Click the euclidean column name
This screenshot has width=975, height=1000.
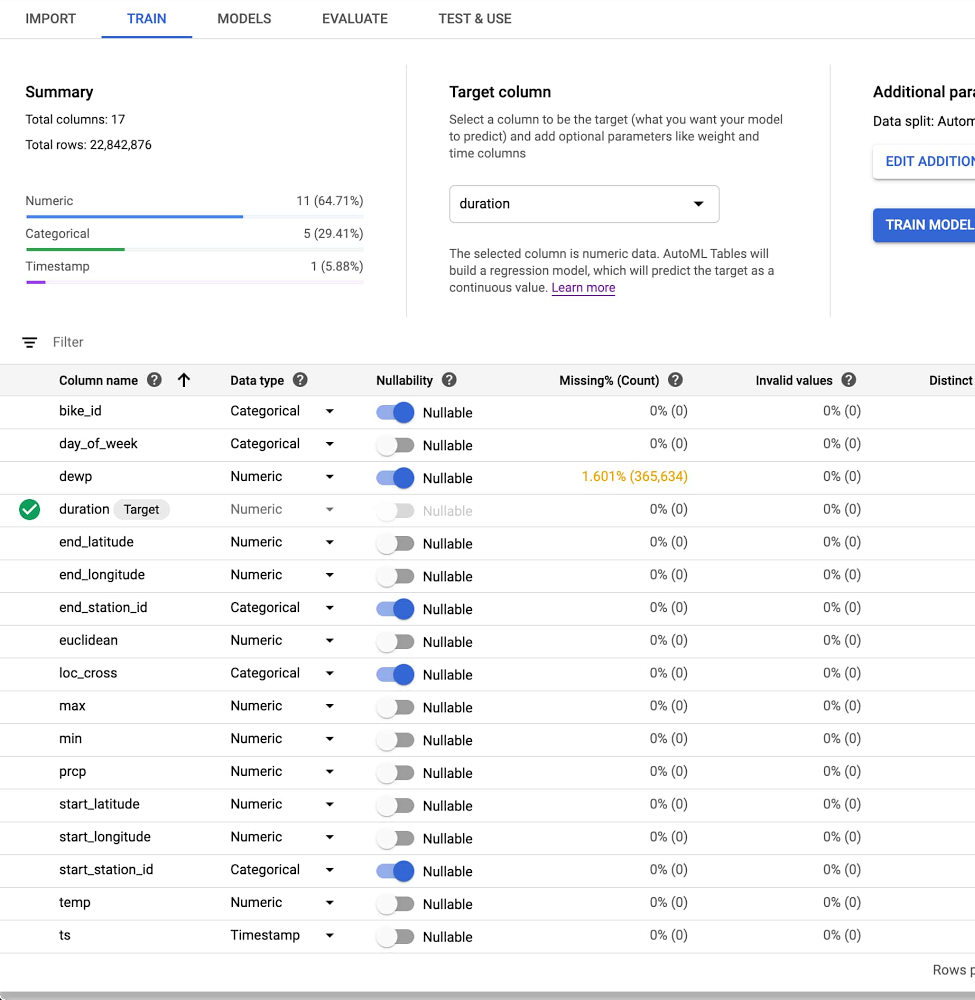[89, 640]
